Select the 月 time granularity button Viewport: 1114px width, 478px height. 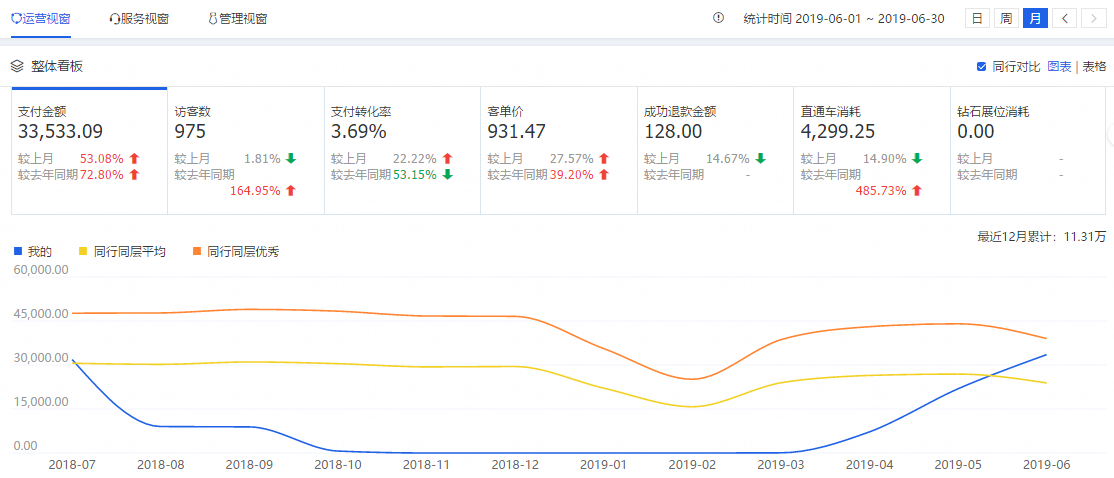[x=1035, y=18]
